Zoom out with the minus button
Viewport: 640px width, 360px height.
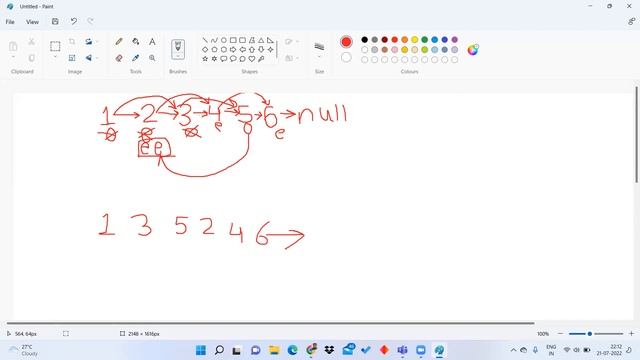coord(560,333)
